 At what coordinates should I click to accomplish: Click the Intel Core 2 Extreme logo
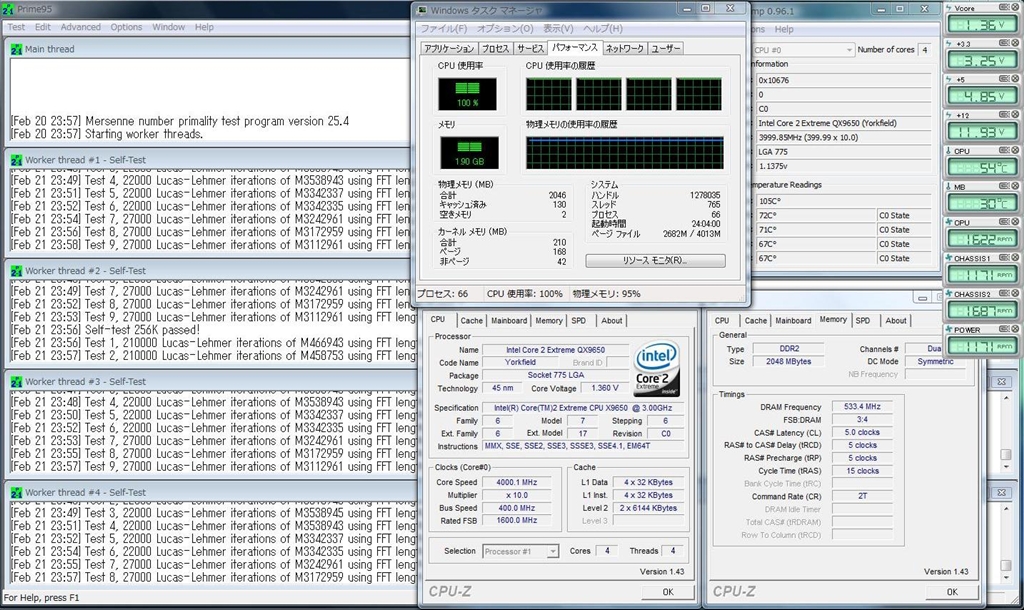tap(656, 368)
